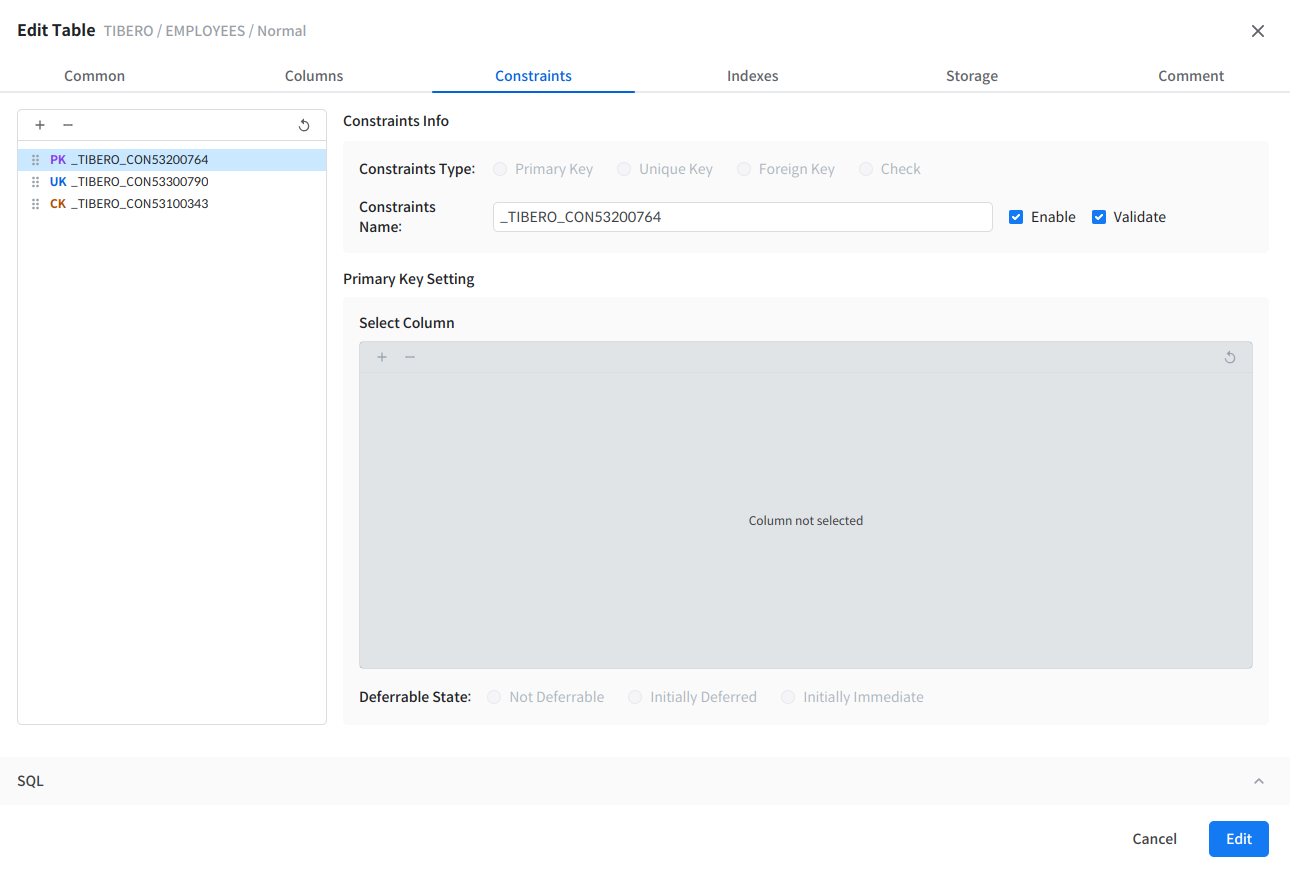Reset the constraints list with refresh icon

(x=304, y=125)
